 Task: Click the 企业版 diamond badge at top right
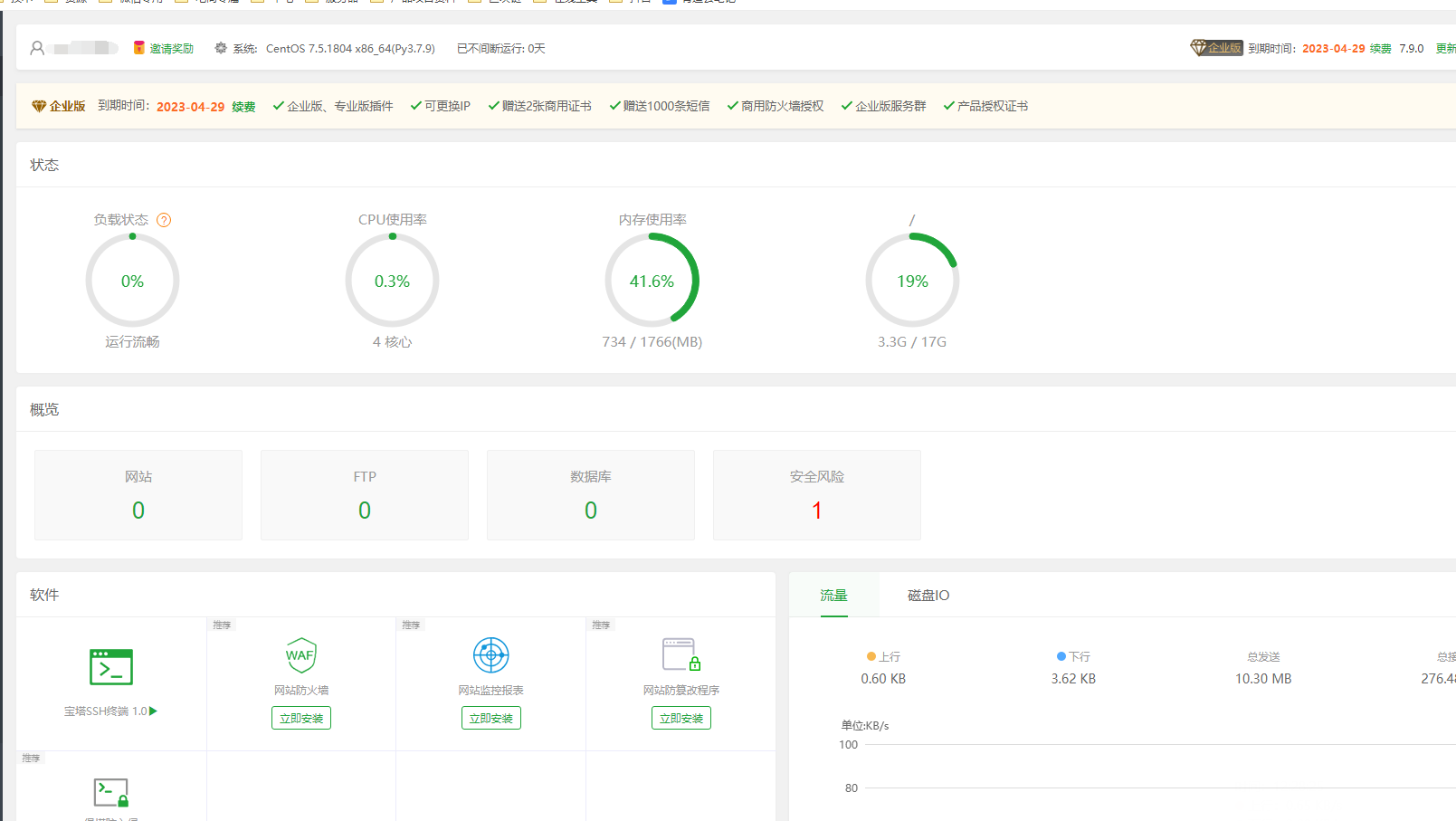[1215, 48]
